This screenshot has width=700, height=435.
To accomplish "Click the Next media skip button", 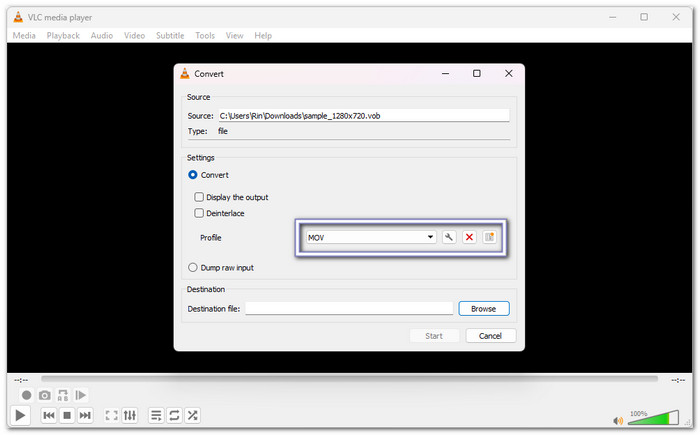I will point(85,415).
